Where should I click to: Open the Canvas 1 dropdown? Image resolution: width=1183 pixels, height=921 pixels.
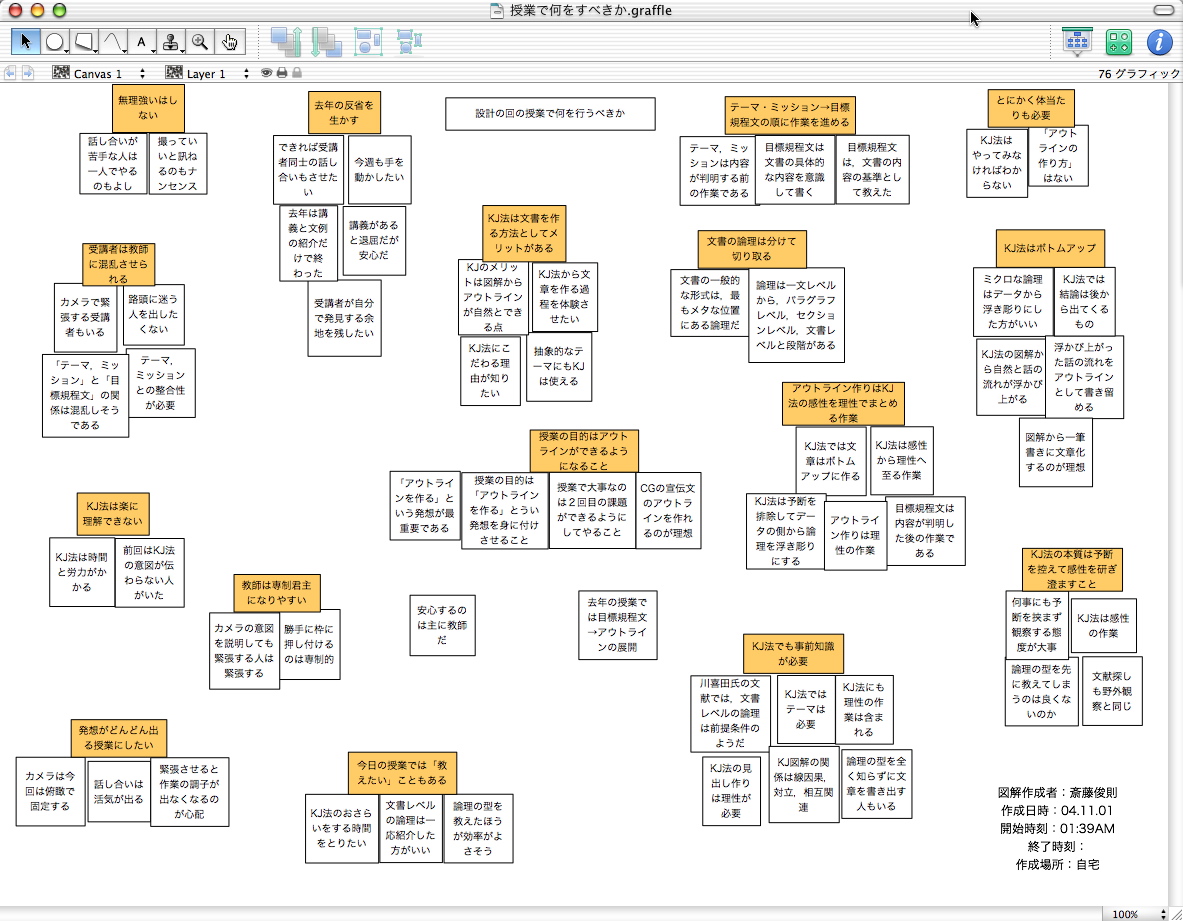[x=99, y=73]
